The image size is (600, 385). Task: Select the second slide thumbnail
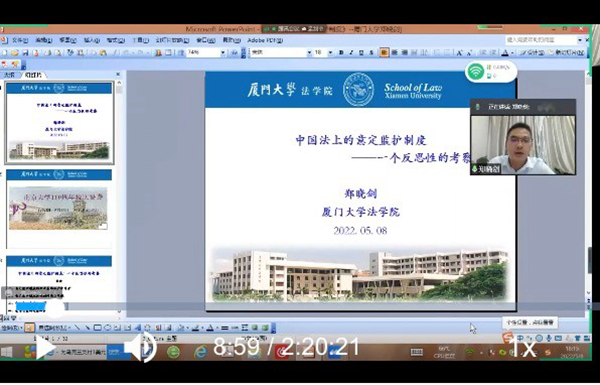[59, 209]
